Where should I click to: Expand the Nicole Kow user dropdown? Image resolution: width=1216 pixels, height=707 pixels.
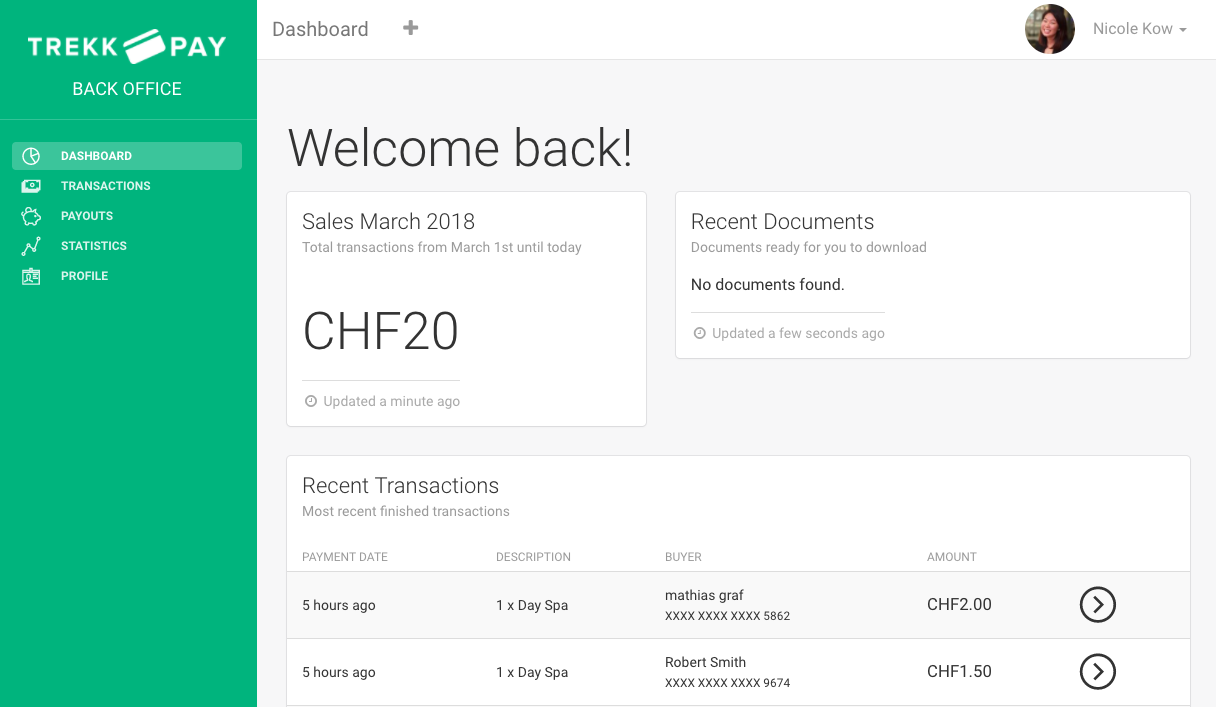tap(1139, 29)
